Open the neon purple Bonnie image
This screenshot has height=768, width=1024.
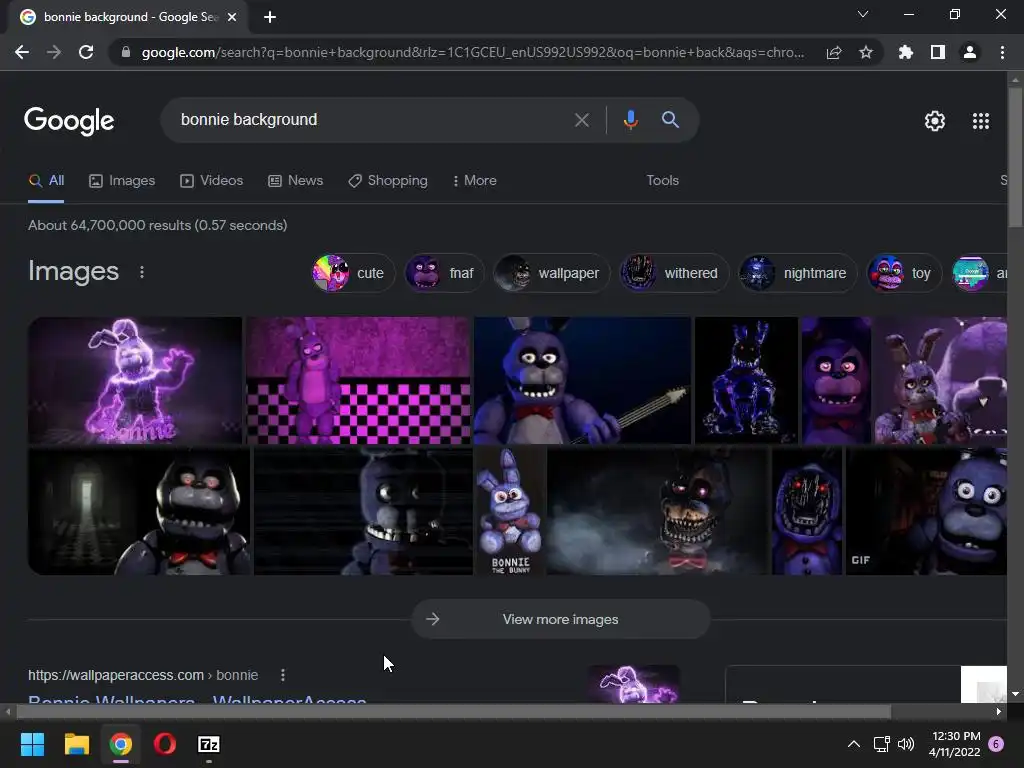pyautogui.click(x=135, y=381)
